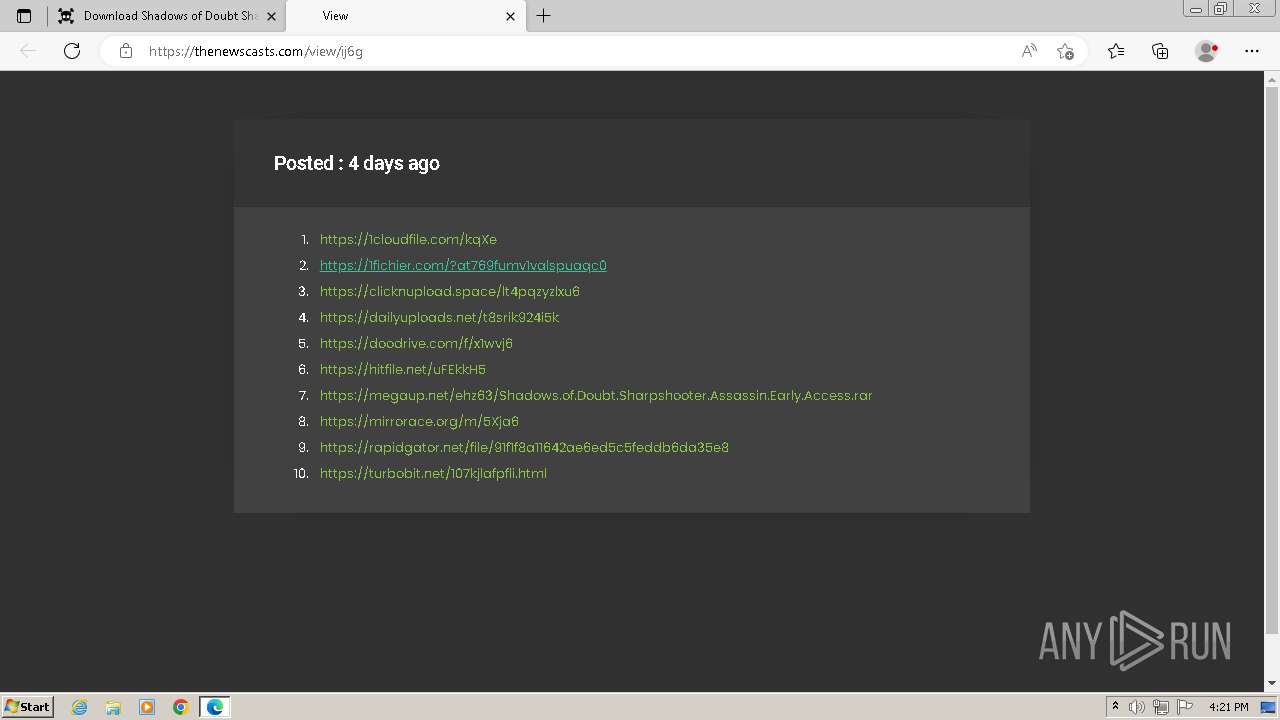The image size is (1280, 720).
Task: Open the dailyuploads.net link
Action: (440, 317)
